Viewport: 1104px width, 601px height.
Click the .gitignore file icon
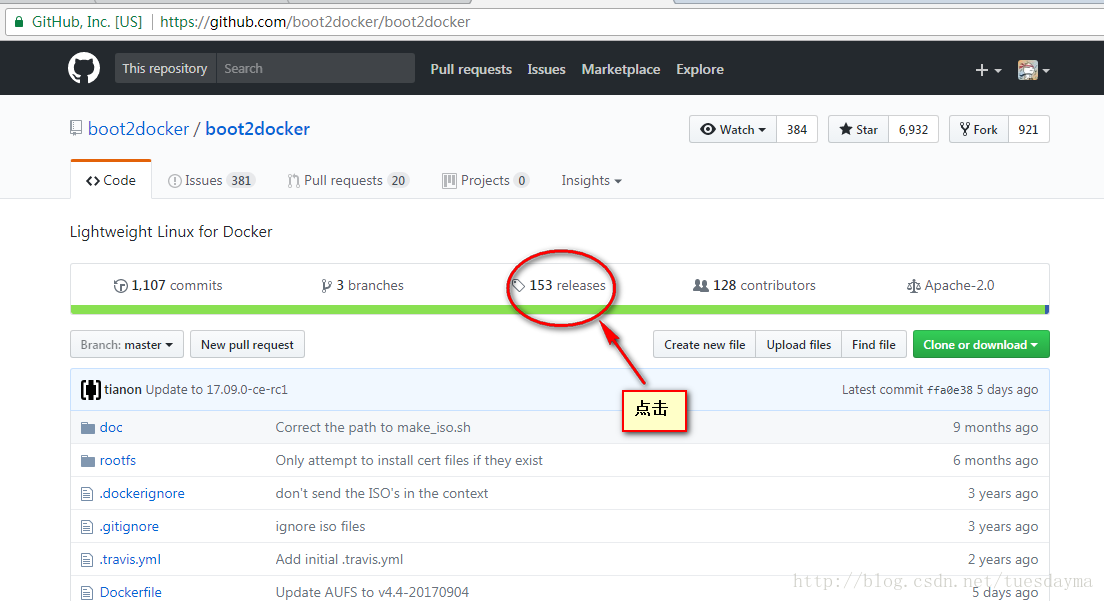click(x=87, y=526)
